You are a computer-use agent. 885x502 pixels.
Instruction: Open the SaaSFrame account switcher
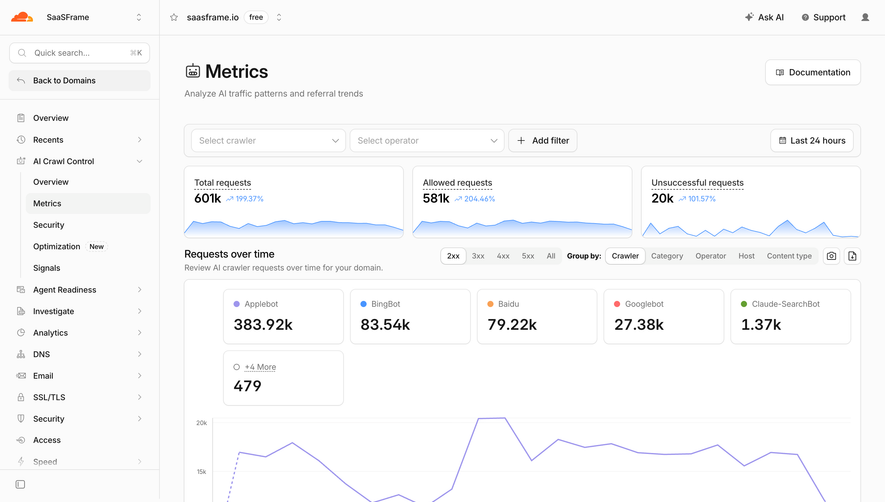[x=139, y=18]
